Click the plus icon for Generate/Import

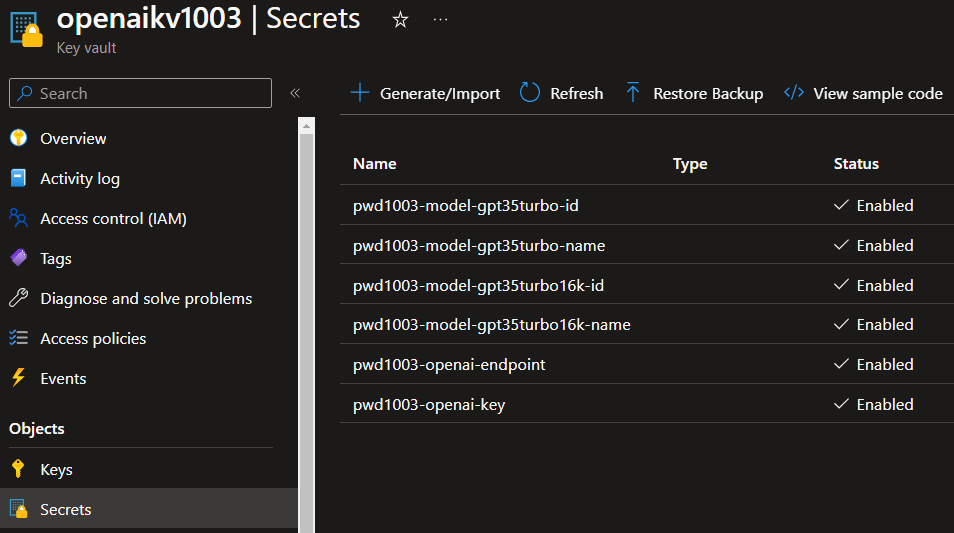(360, 93)
